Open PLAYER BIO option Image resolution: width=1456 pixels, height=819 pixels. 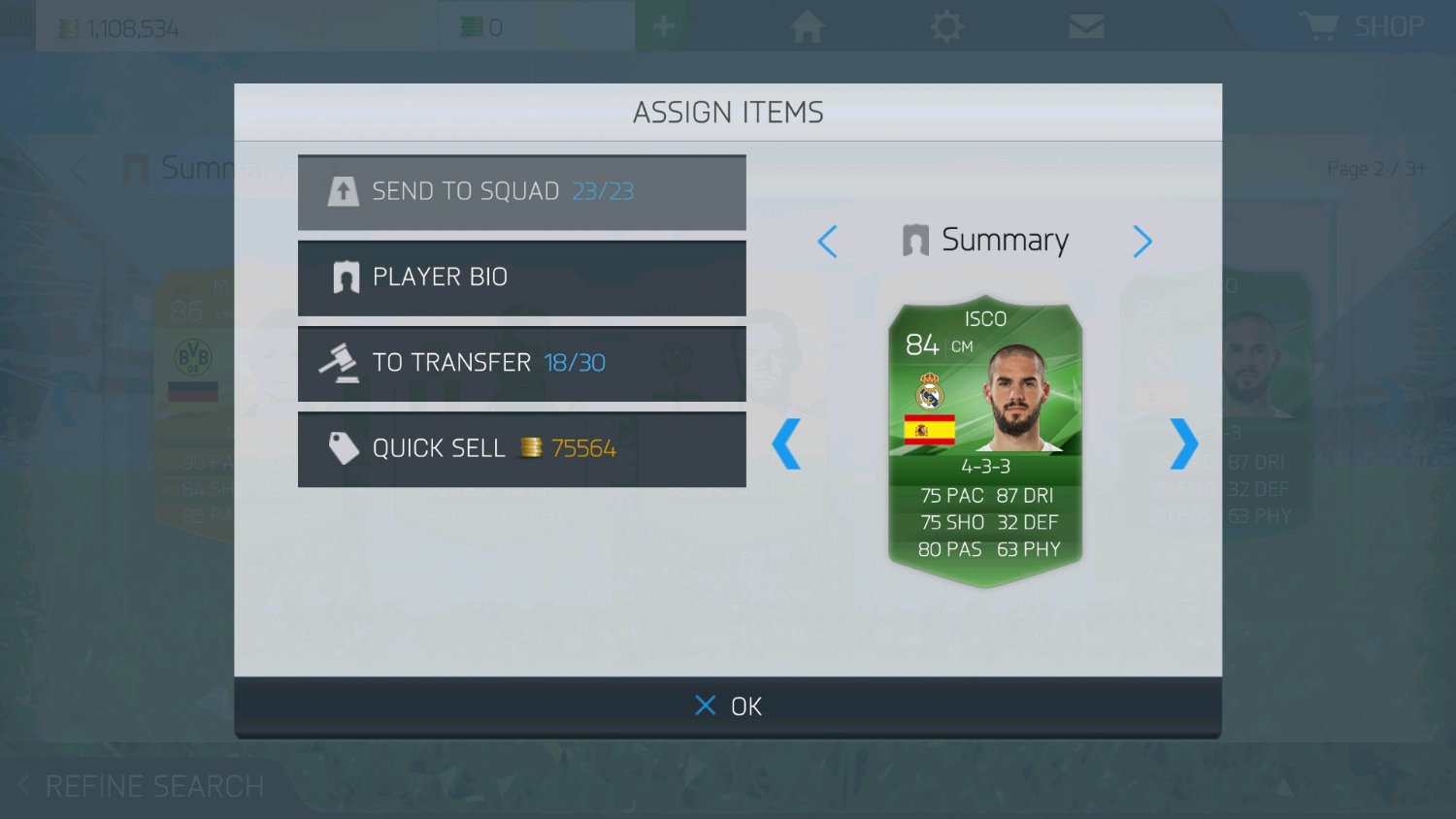coord(522,278)
